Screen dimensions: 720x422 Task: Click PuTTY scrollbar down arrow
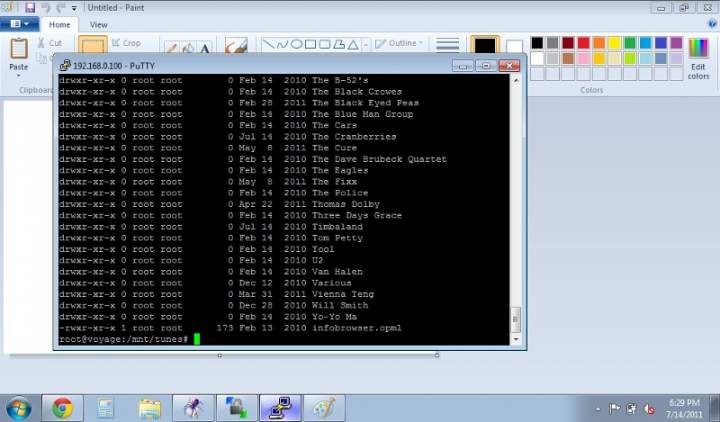[x=516, y=339]
